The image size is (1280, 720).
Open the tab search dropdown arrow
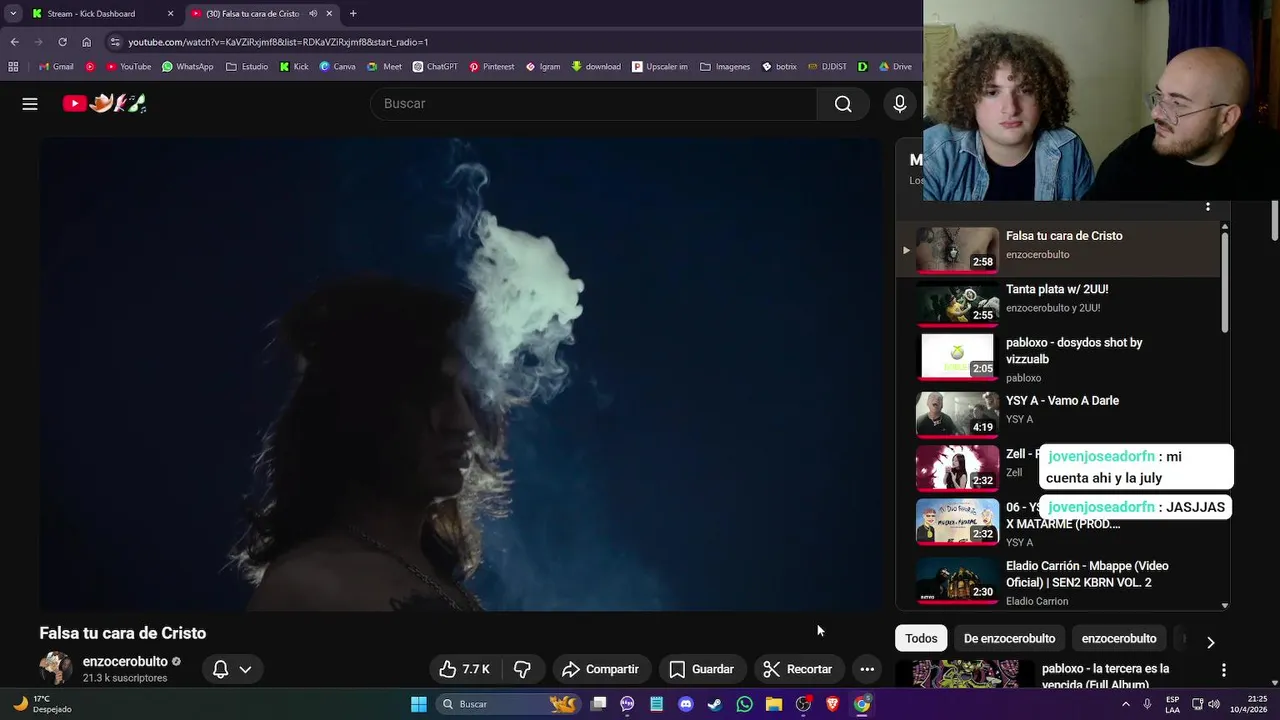pyautogui.click(x=13, y=14)
